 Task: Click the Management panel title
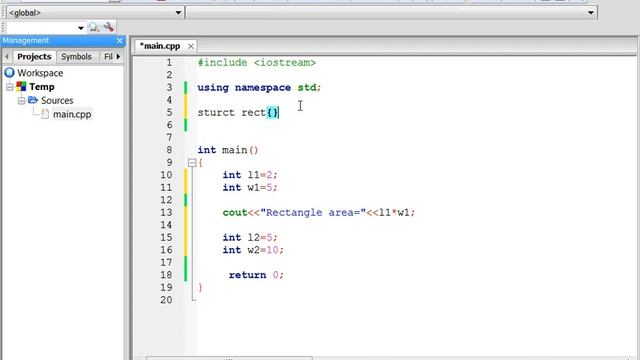point(26,40)
